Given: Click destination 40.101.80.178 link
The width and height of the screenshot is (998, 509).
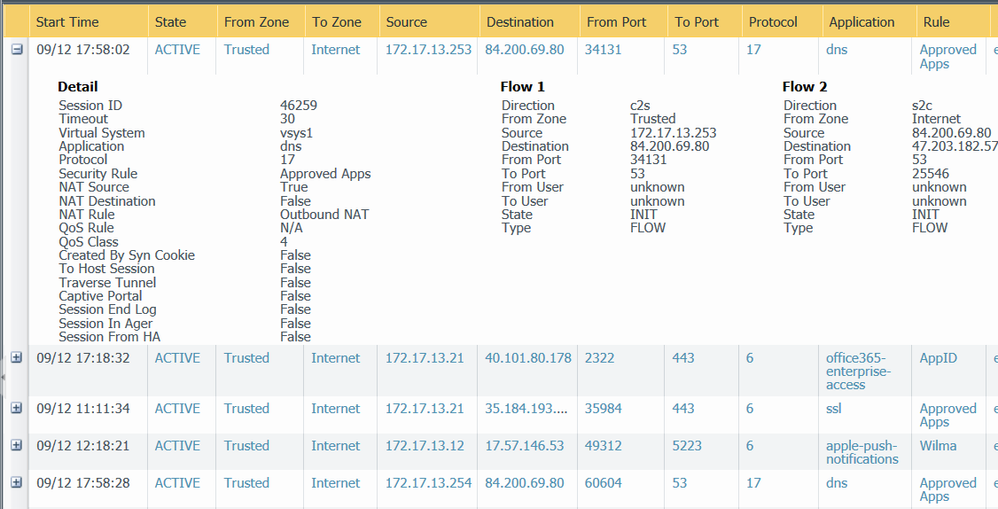Looking at the screenshot, I should pyautogui.click(x=528, y=358).
